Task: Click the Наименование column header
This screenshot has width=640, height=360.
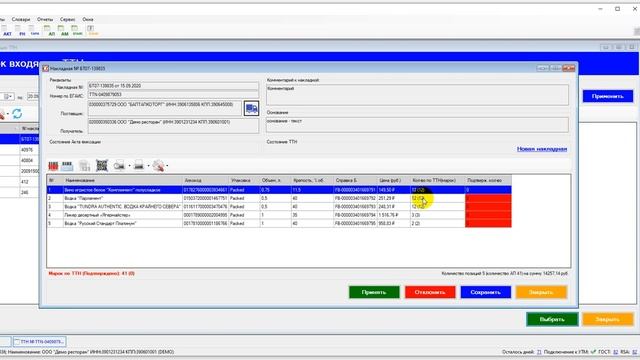Action: [122, 180]
